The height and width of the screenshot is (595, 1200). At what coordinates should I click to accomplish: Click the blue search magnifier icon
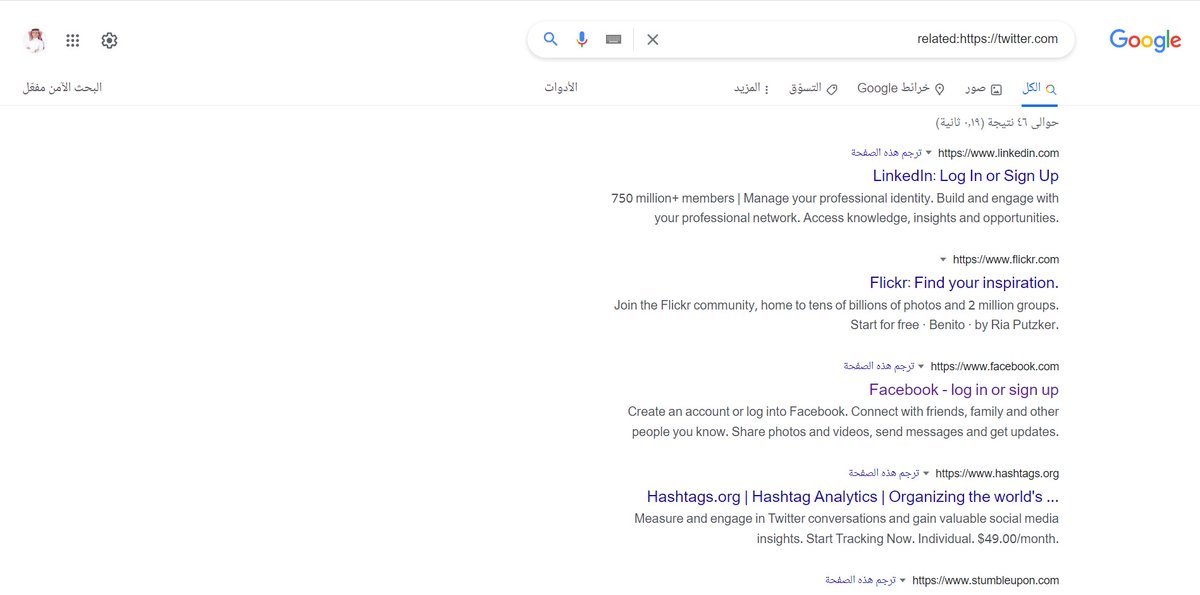[550, 39]
